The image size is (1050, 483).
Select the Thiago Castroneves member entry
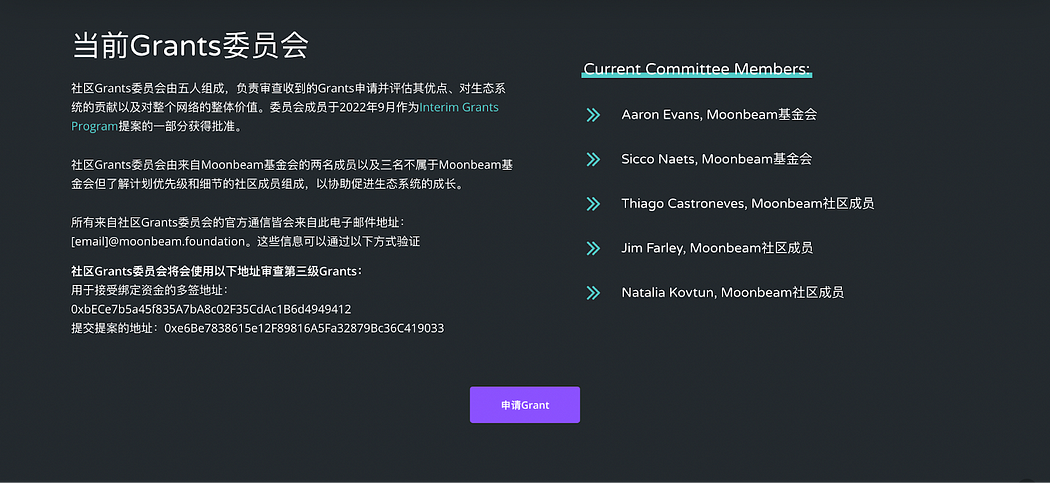(747, 204)
